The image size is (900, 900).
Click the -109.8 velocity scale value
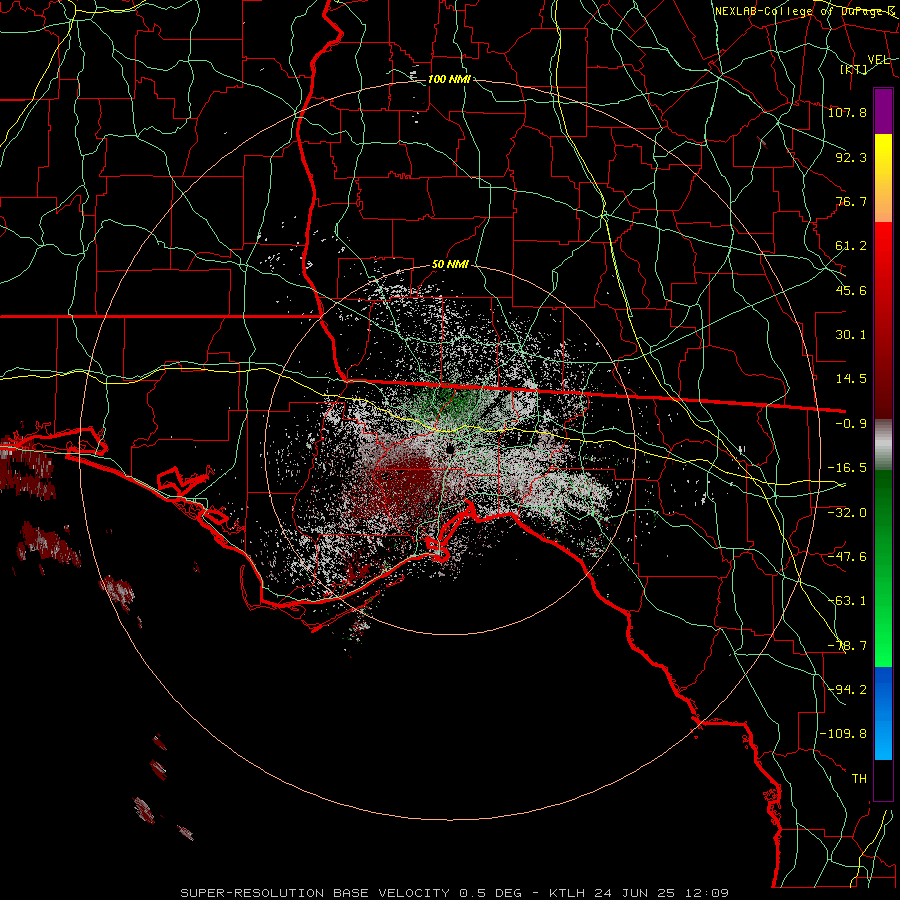point(843,734)
